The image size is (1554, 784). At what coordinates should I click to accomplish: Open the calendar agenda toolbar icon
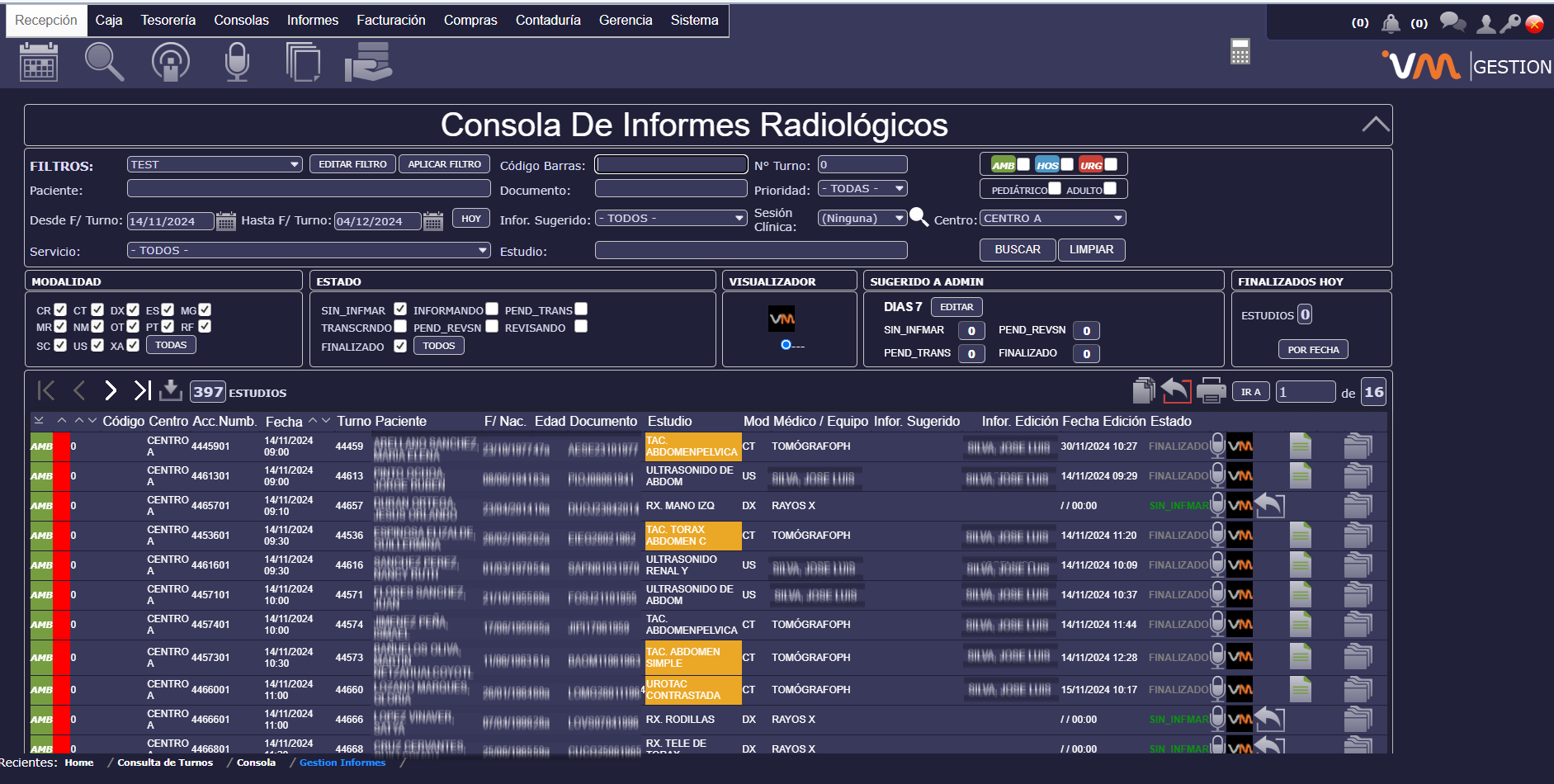(39, 62)
